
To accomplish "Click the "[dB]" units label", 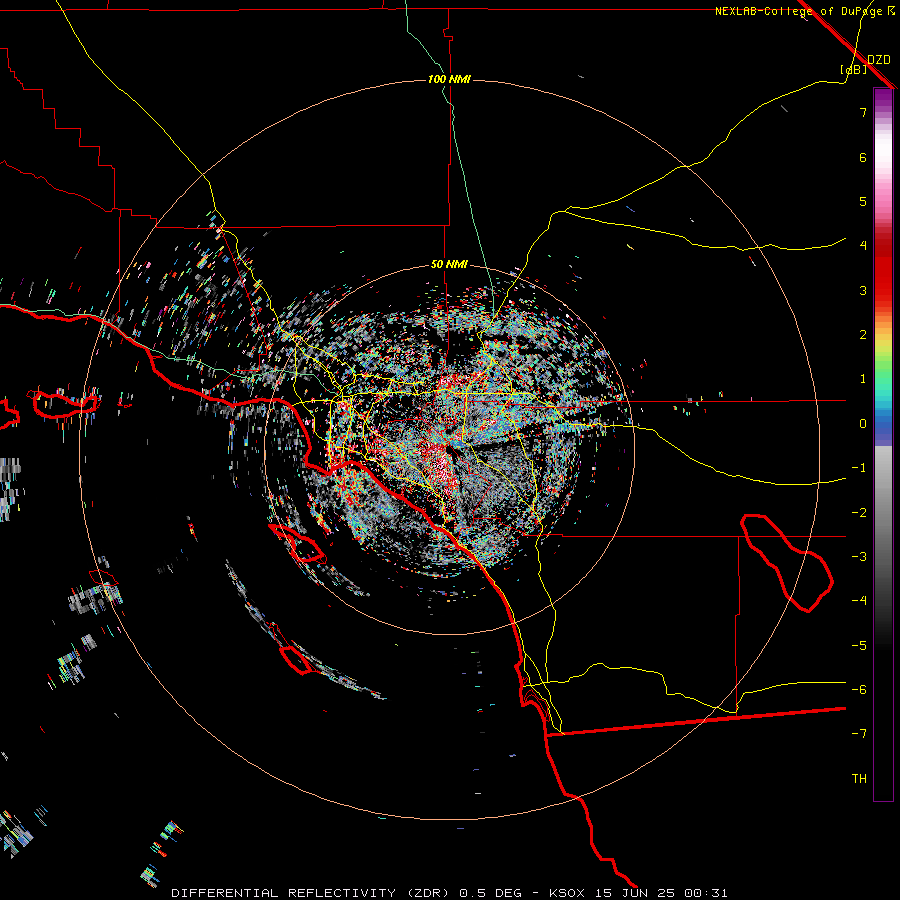I will point(854,69).
